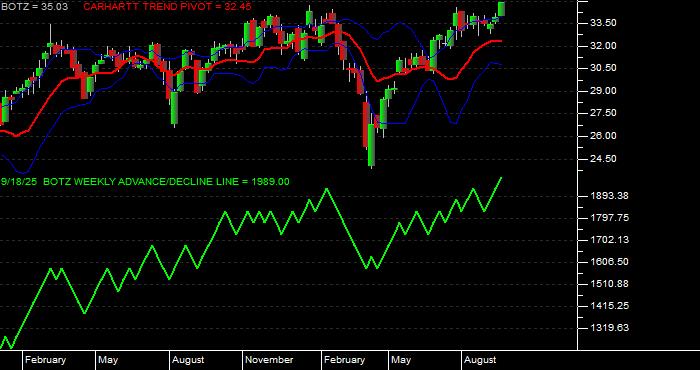Click the 1319.63 advance/decline axis value
The width and height of the screenshot is (700, 370).
pyautogui.click(x=608, y=328)
